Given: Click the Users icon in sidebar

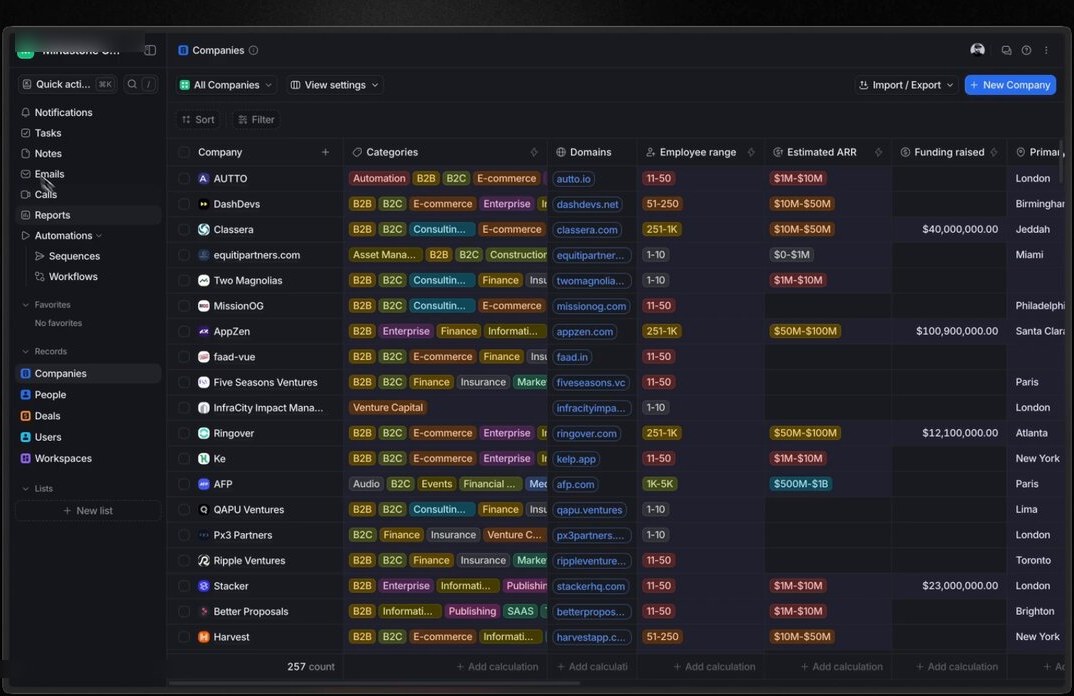Looking at the screenshot, I should [x=25, y=436].
